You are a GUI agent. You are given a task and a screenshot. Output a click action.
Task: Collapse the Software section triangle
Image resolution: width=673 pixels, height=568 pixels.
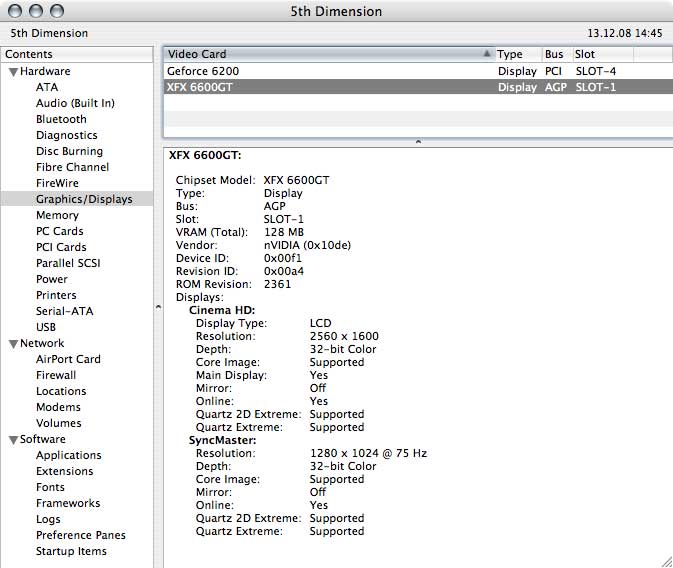pyautogui.click(x=14, y=440)
